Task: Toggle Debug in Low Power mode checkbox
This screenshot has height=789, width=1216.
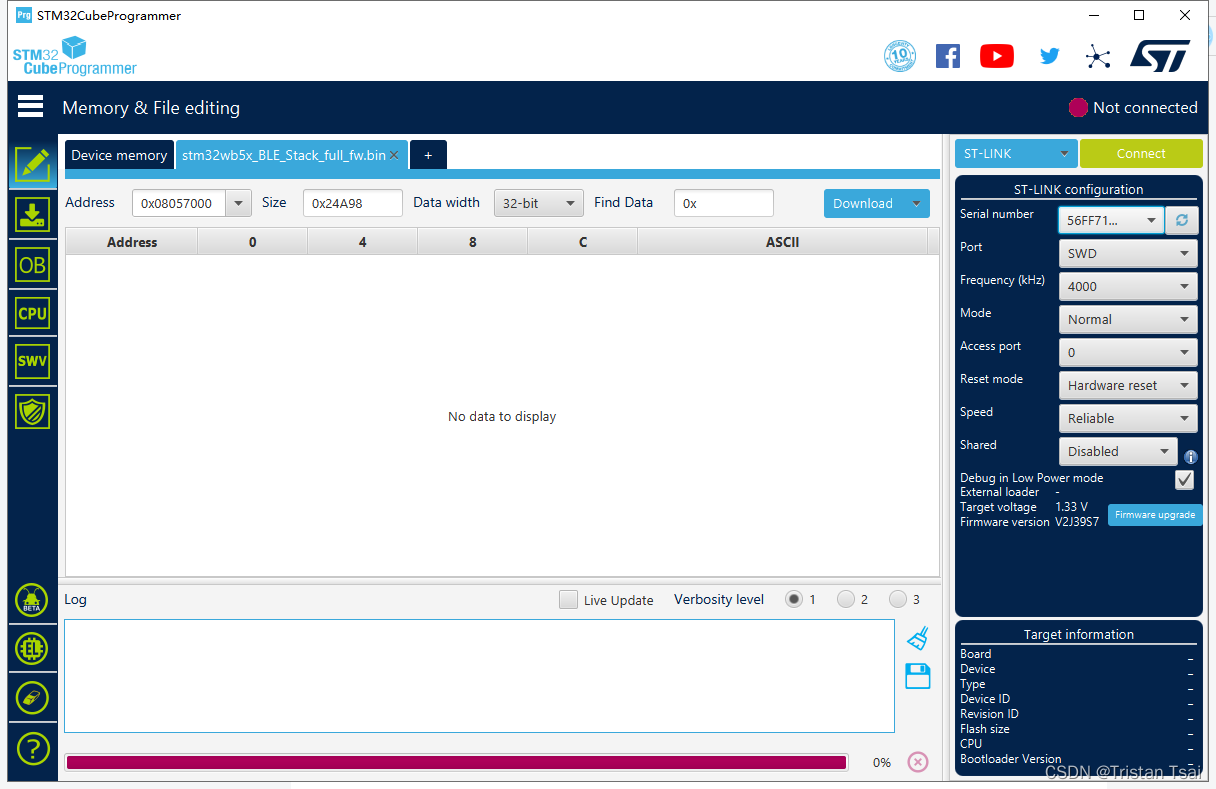Action: click(x=1184, y=480)
